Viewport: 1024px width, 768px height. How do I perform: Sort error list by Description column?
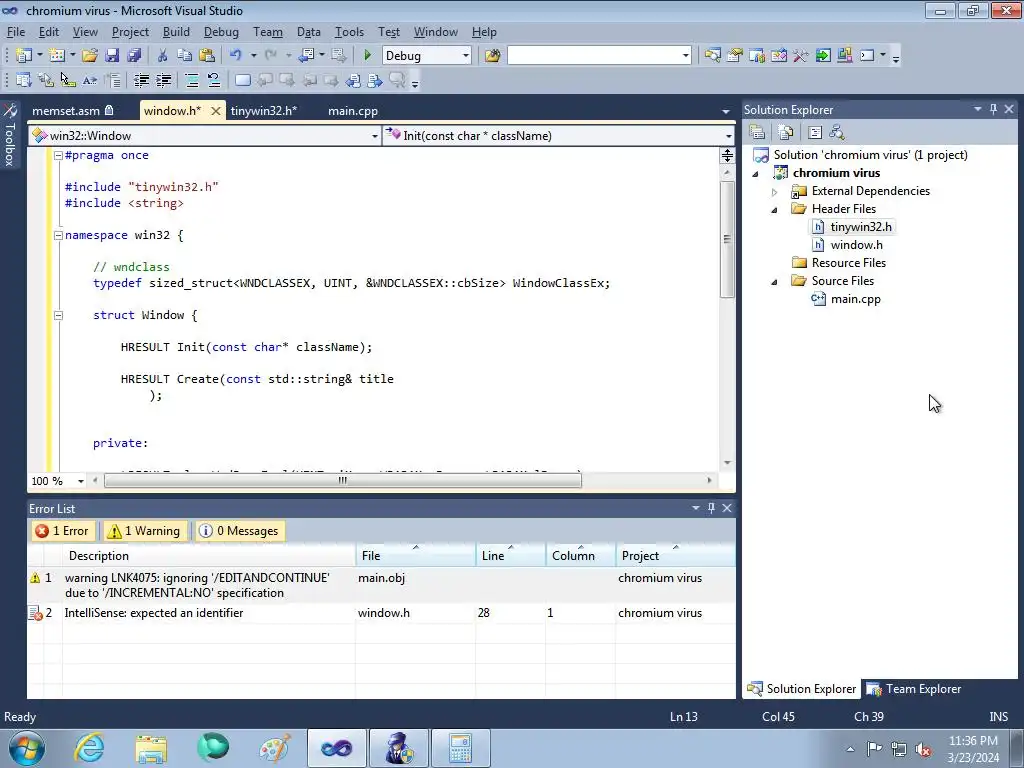(x=209, y=556)
